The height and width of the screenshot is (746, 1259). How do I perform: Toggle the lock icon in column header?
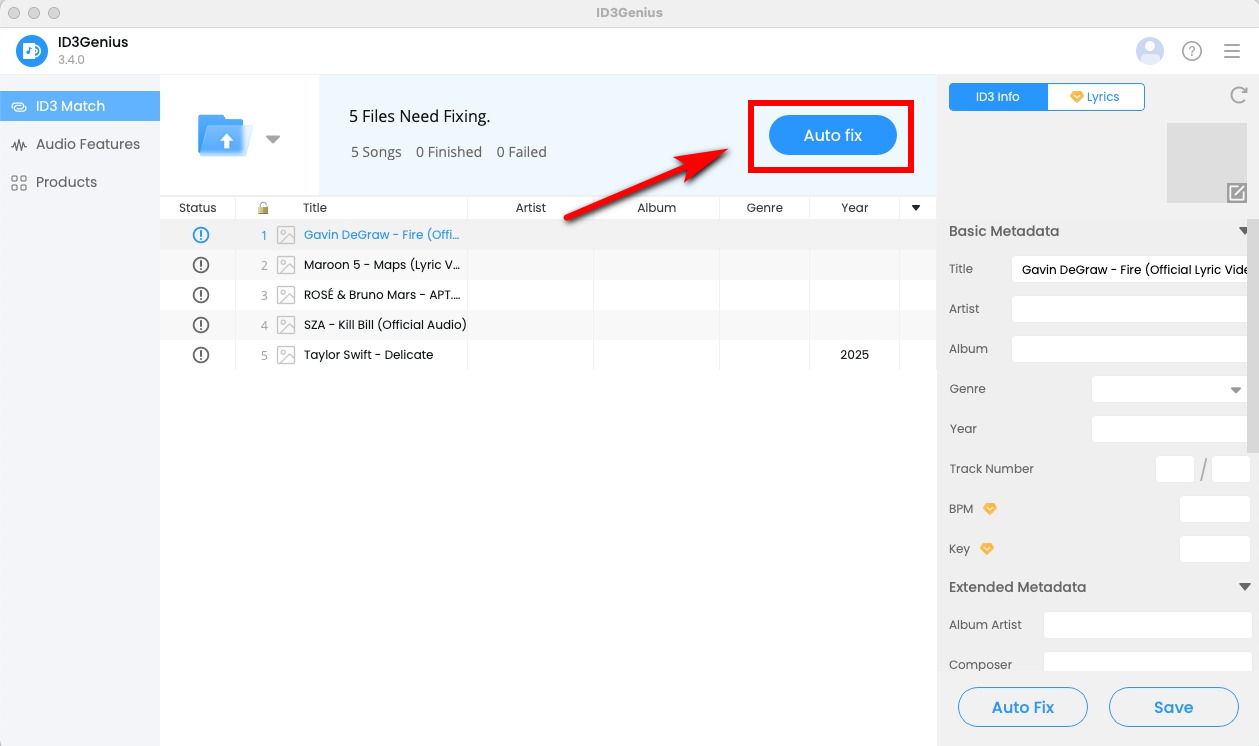(x=263, y=208)
